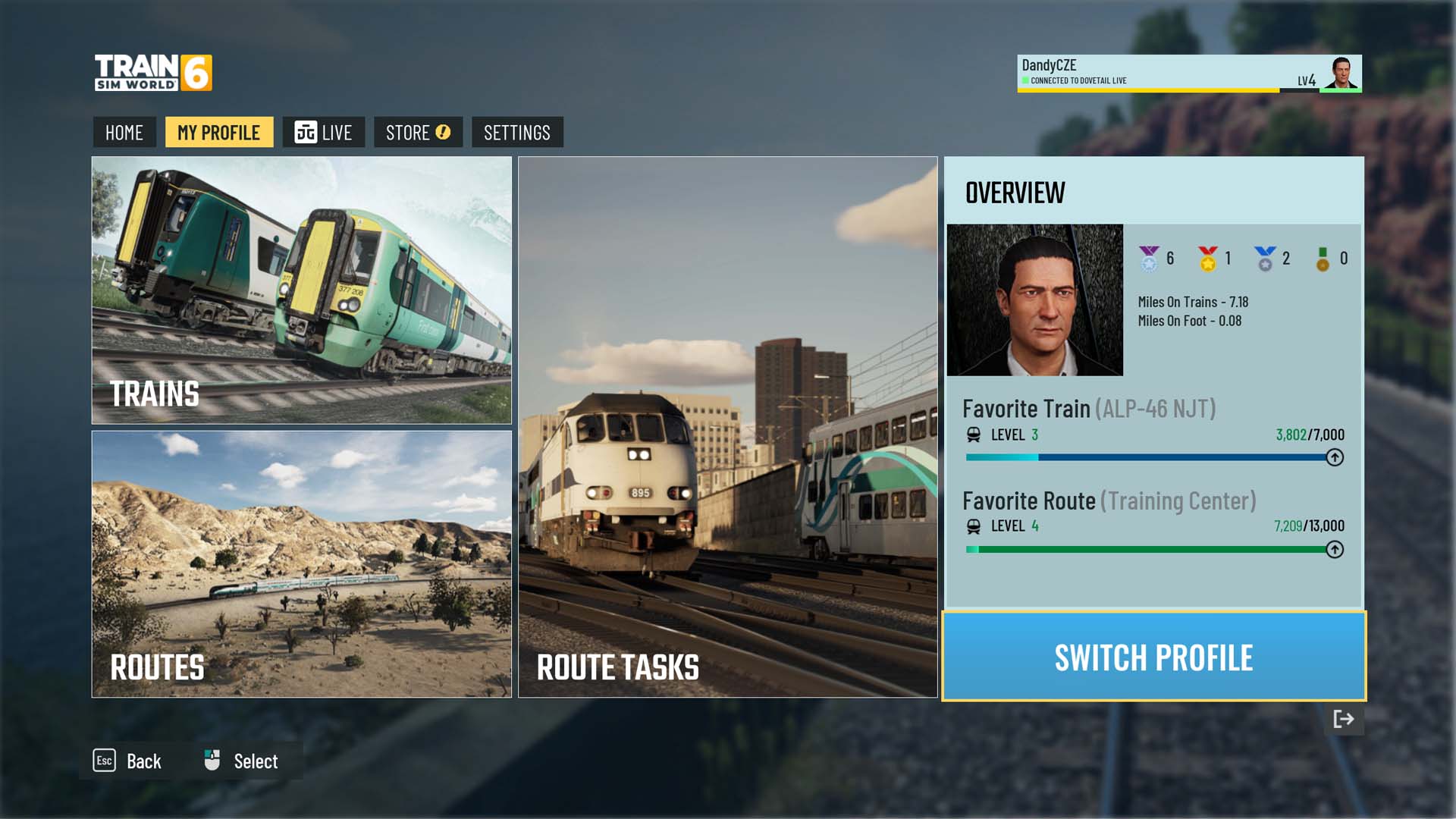This screenshot has width=1456, height=819.
Task: Click the gold medal icon
Action: pyautogui.click(x=1207, y=259)
